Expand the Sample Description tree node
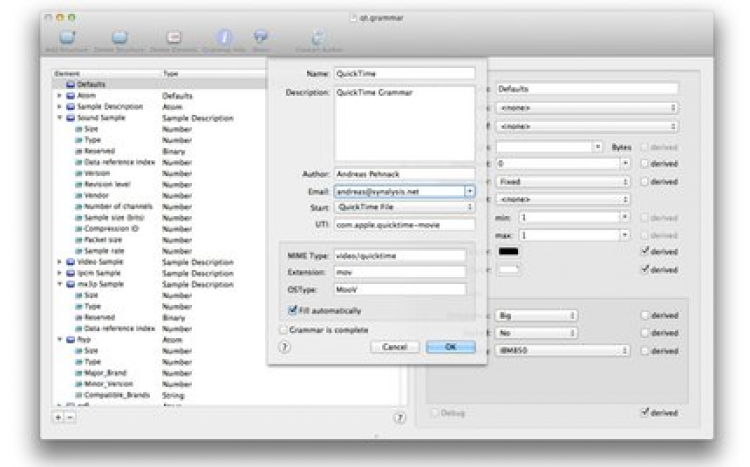 [x=59, y=107]
